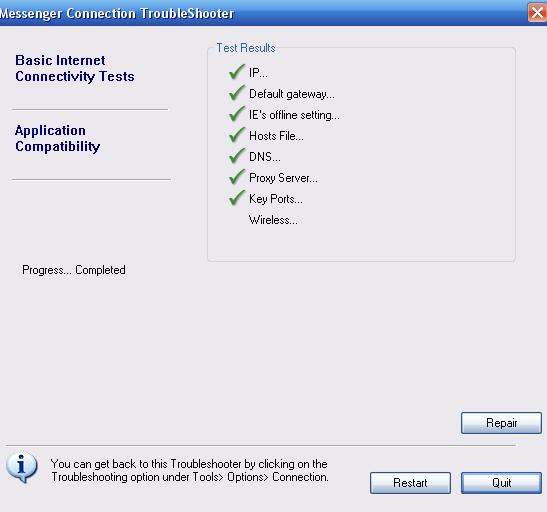
Task: Click the DNS... result text
Action: [x=264, y=157]
